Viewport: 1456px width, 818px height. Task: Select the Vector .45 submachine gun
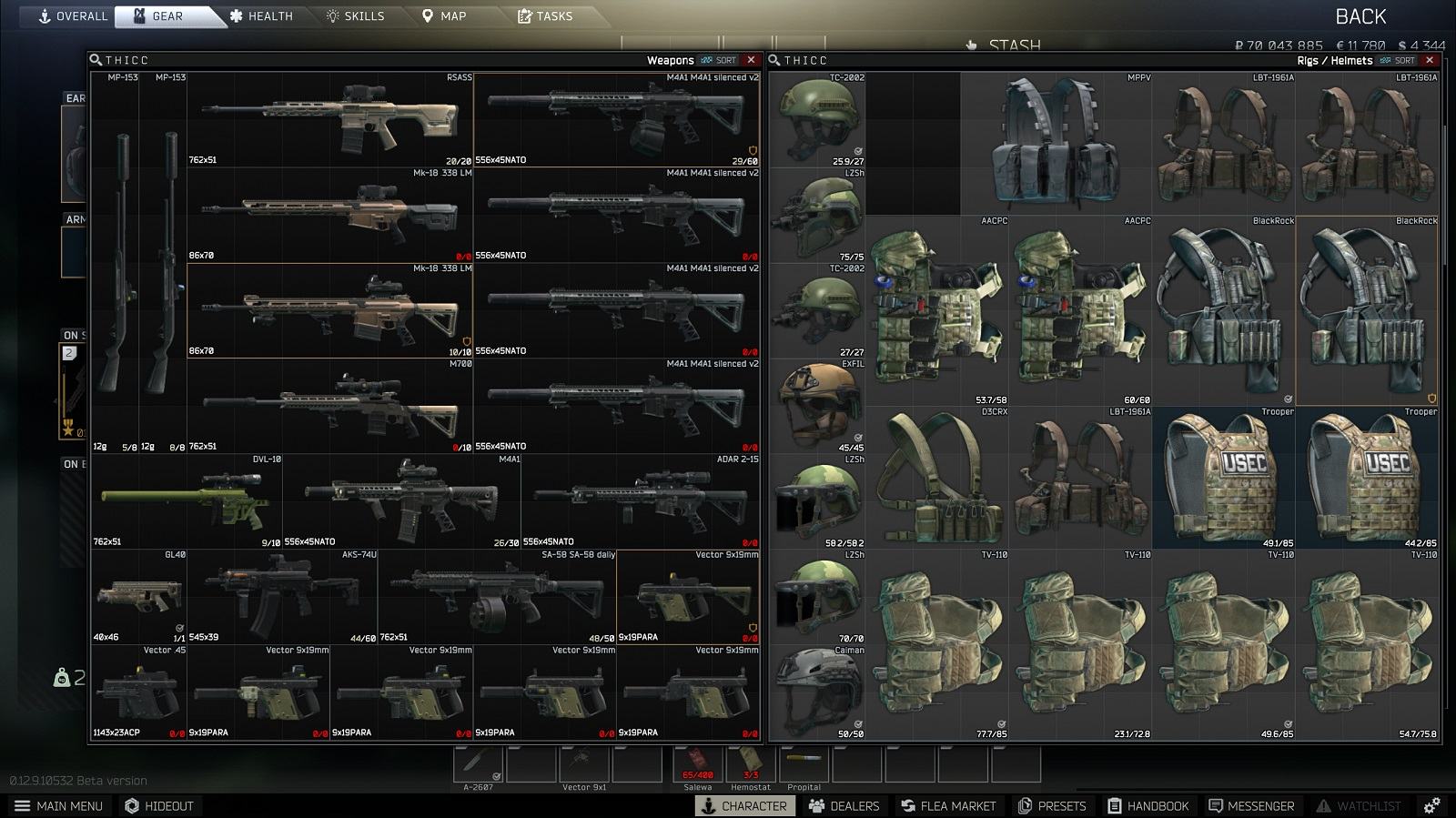[139, 693]
